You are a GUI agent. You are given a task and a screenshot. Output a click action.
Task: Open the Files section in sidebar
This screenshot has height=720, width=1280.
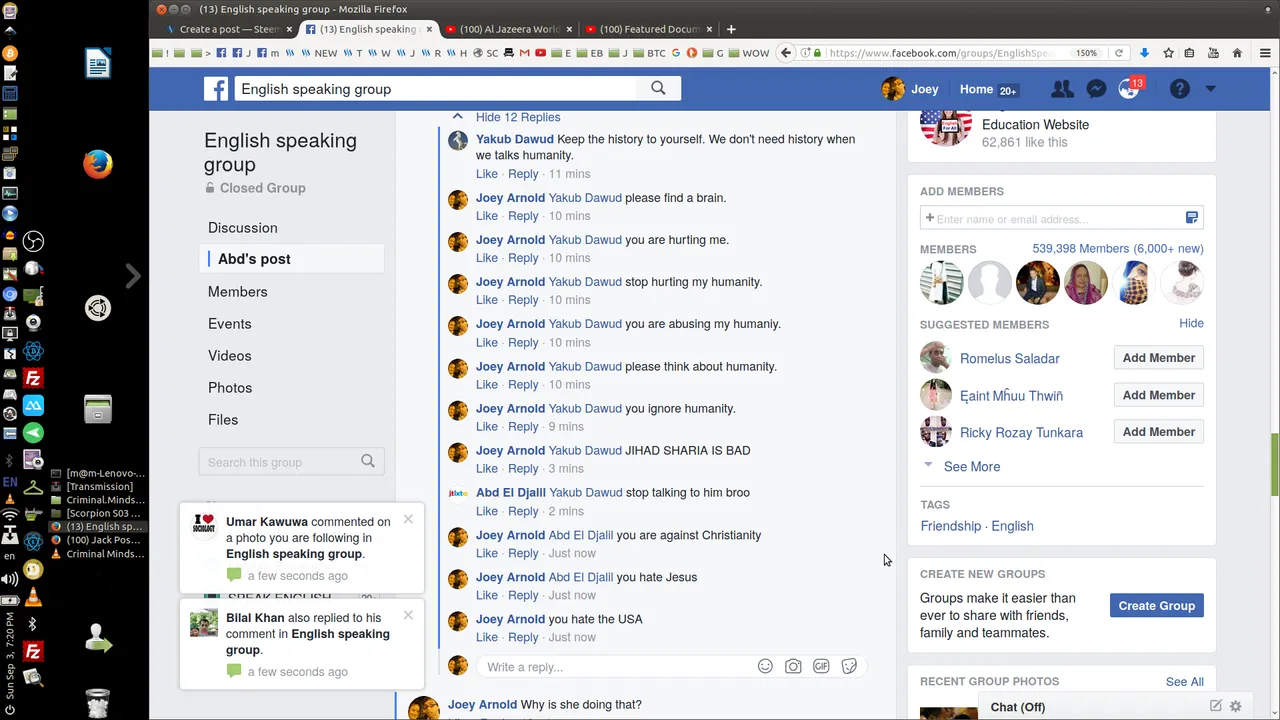pos(223,419)
